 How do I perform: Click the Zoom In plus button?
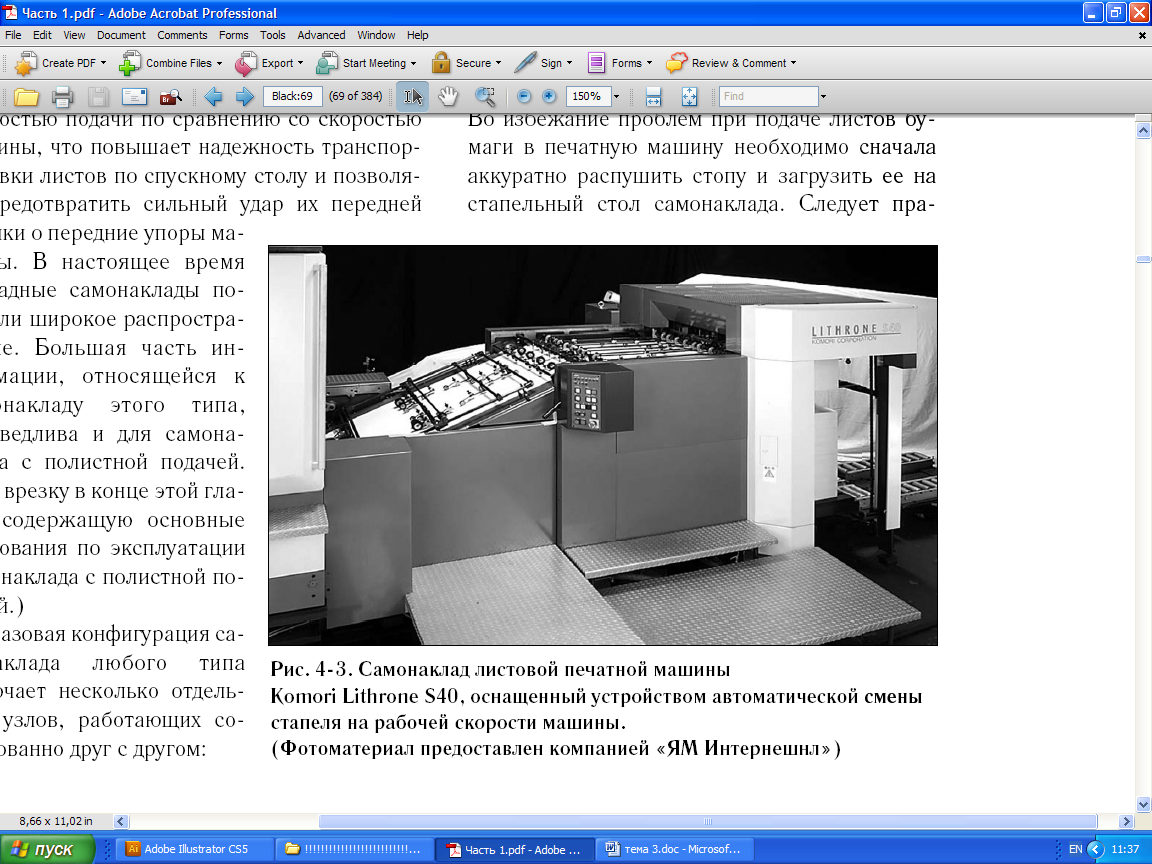[x=549, y=96]
